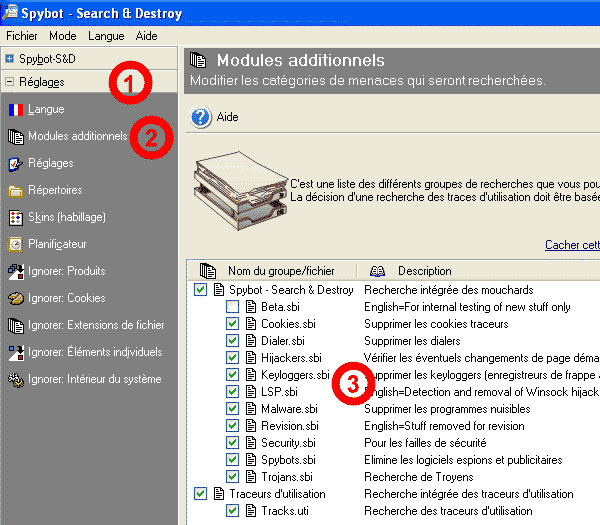Open the Mode menu
The height and width of the screenshot is (525, 600).
coord(63,36)
